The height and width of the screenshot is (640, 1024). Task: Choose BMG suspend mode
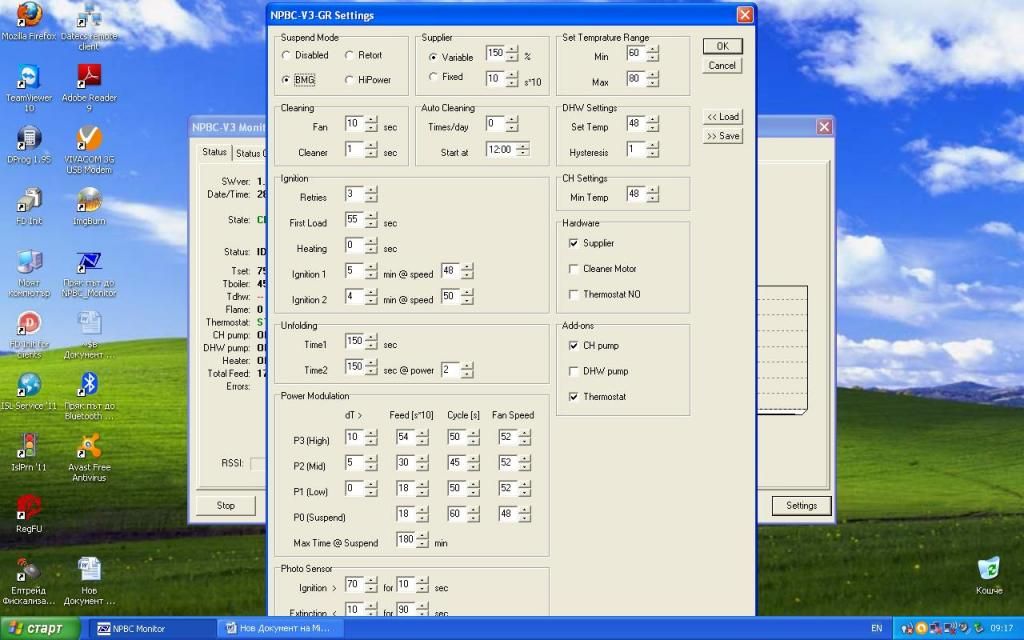tap(299, 80)
